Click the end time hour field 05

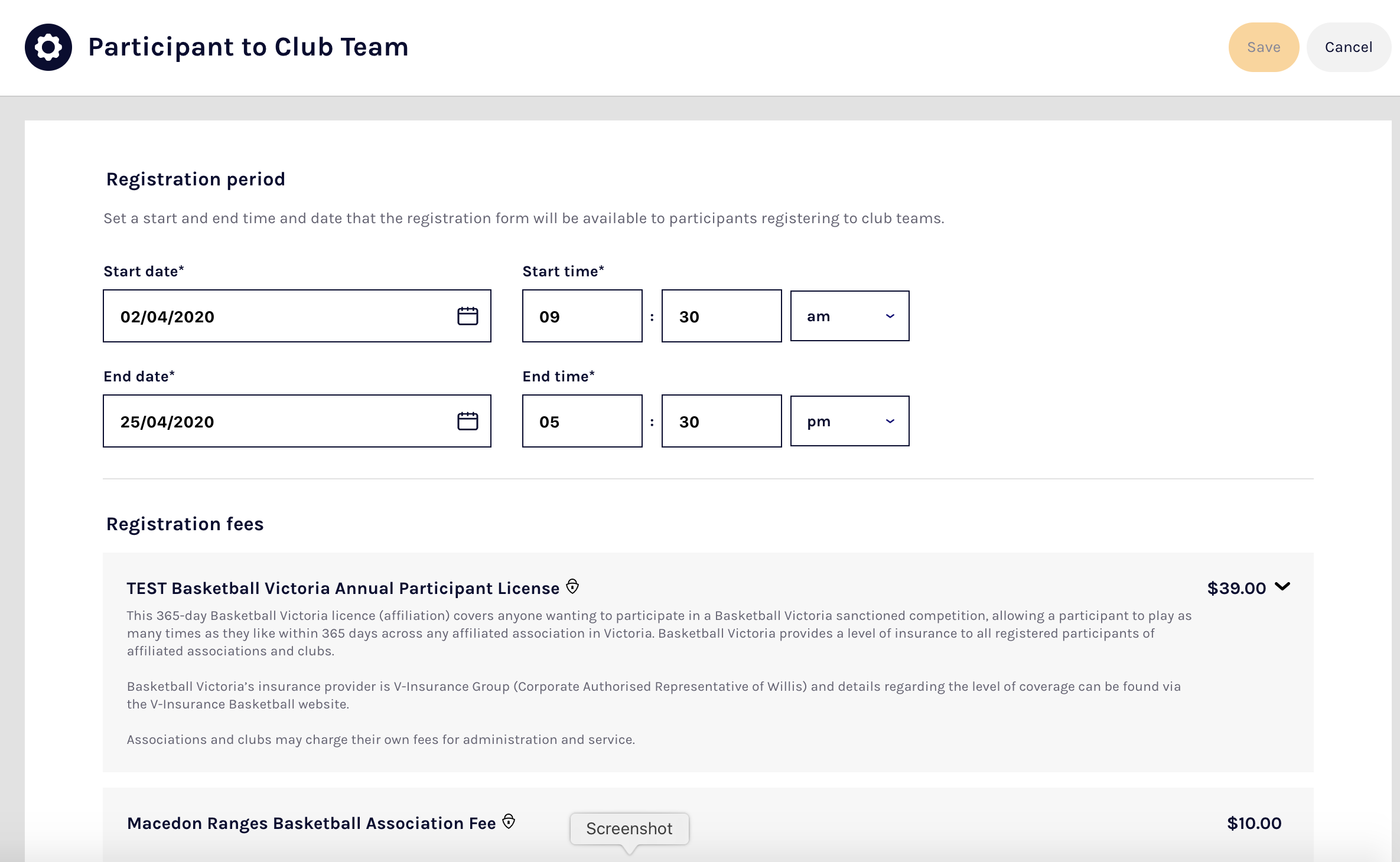point(582,421)
